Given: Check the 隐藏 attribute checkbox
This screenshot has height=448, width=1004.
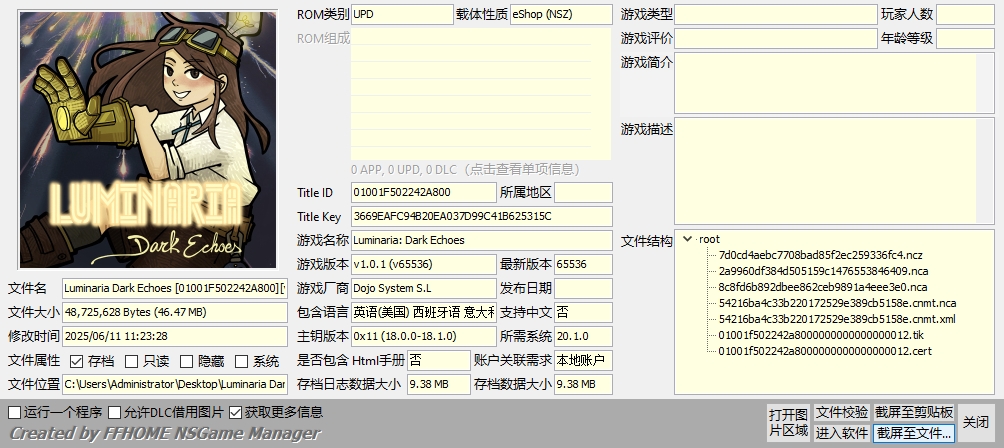Looking at the screenshot, I should click(x=186, y=361).
